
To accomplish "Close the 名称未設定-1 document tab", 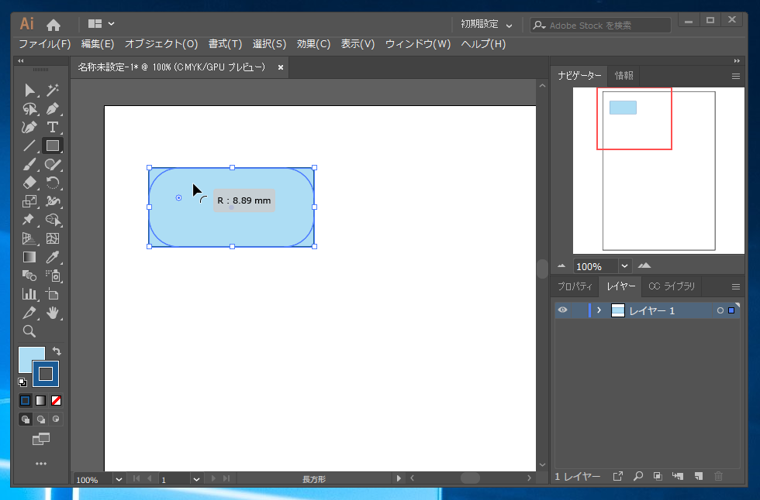I will (281, 68).
